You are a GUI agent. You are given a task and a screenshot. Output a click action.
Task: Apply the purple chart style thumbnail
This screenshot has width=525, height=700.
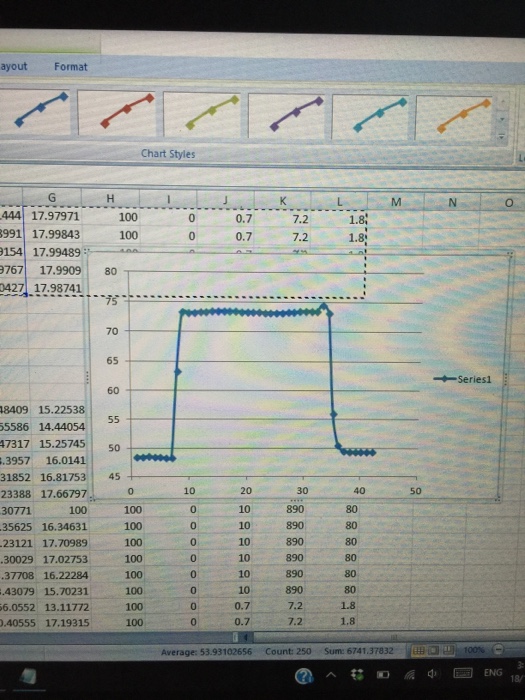pos(286,116)
